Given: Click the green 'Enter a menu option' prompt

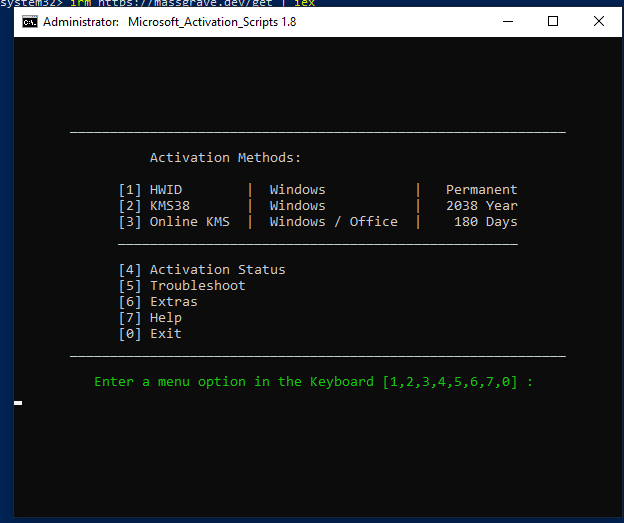Looking at the screenshot, I should tap(314, 382).
